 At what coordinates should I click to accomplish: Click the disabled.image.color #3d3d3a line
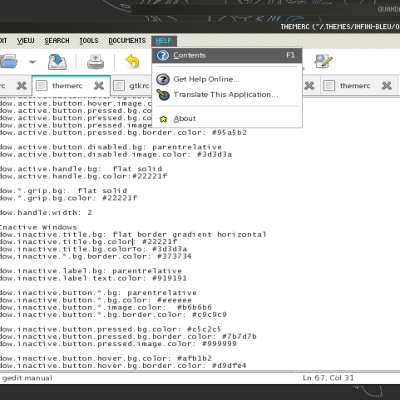(116, 154)
